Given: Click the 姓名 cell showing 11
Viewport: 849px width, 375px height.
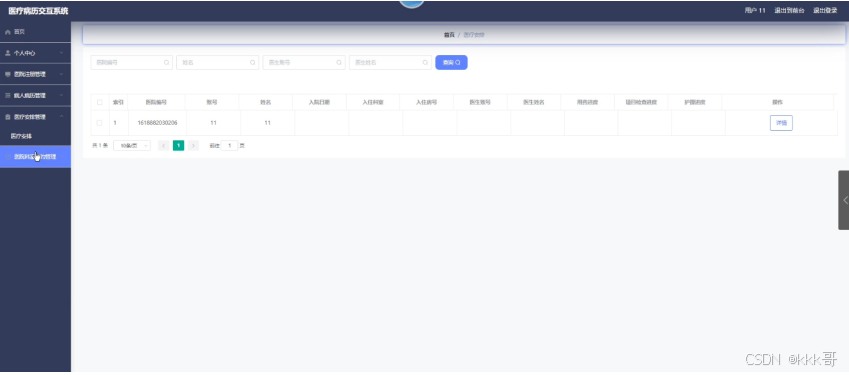Looking at the screenshot, I should coord(267,123).
